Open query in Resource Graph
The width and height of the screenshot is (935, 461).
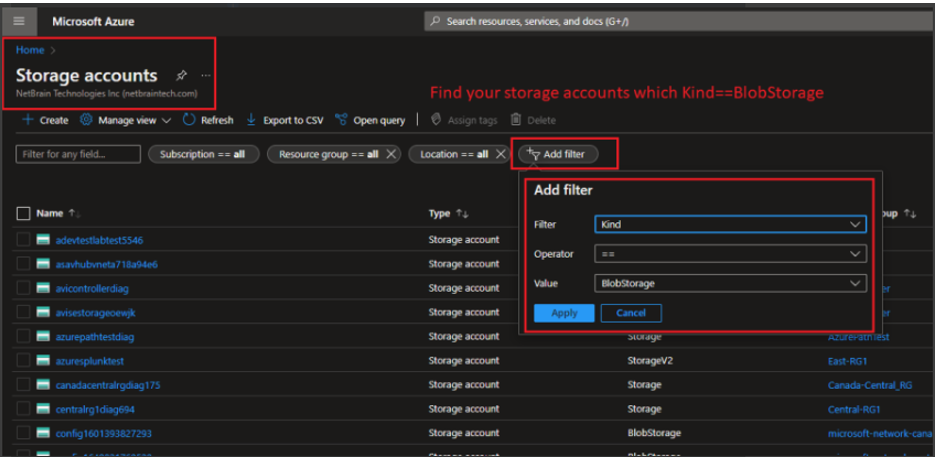coord(342,120)
